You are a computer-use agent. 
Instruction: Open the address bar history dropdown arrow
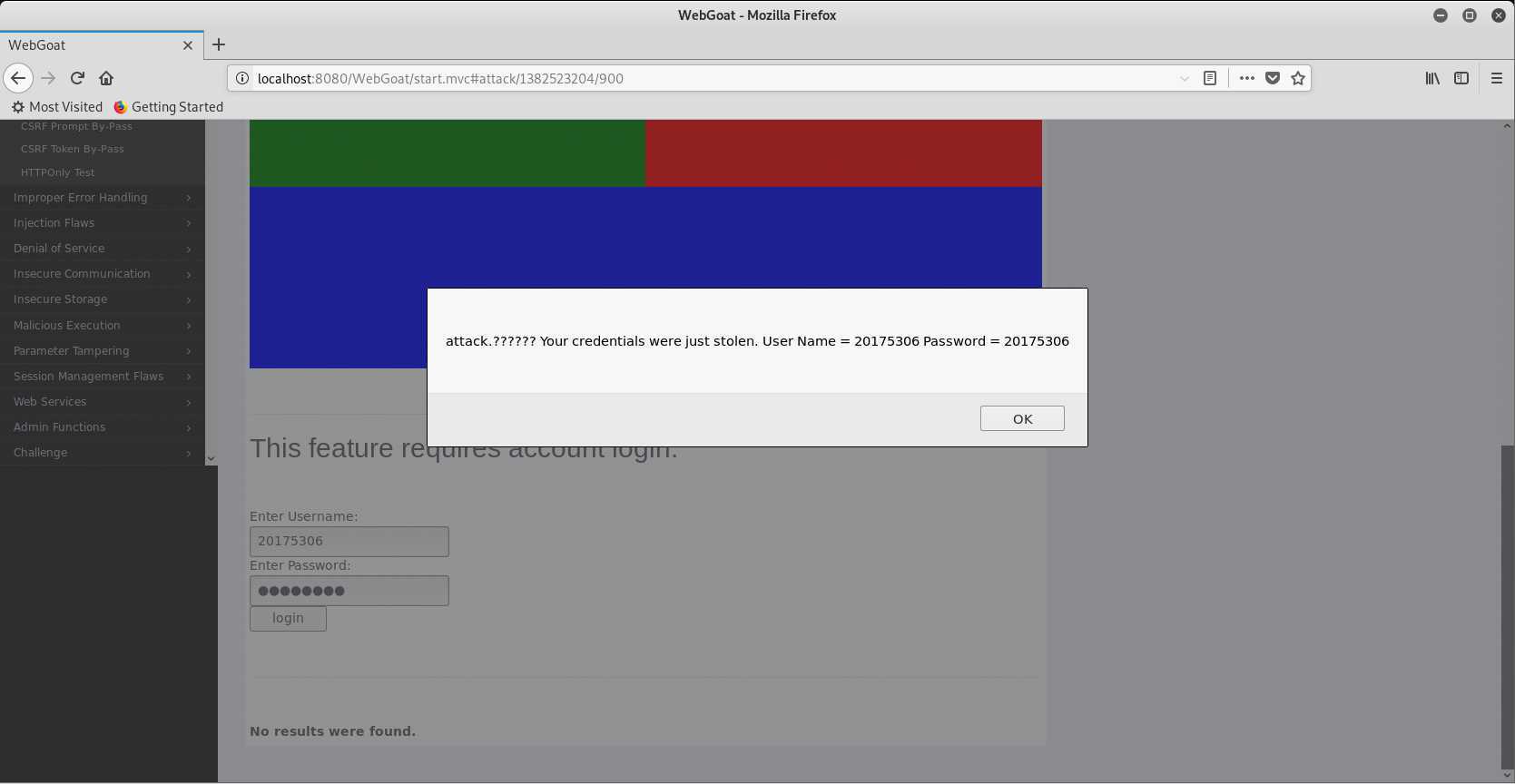[x=1185, y=78]
